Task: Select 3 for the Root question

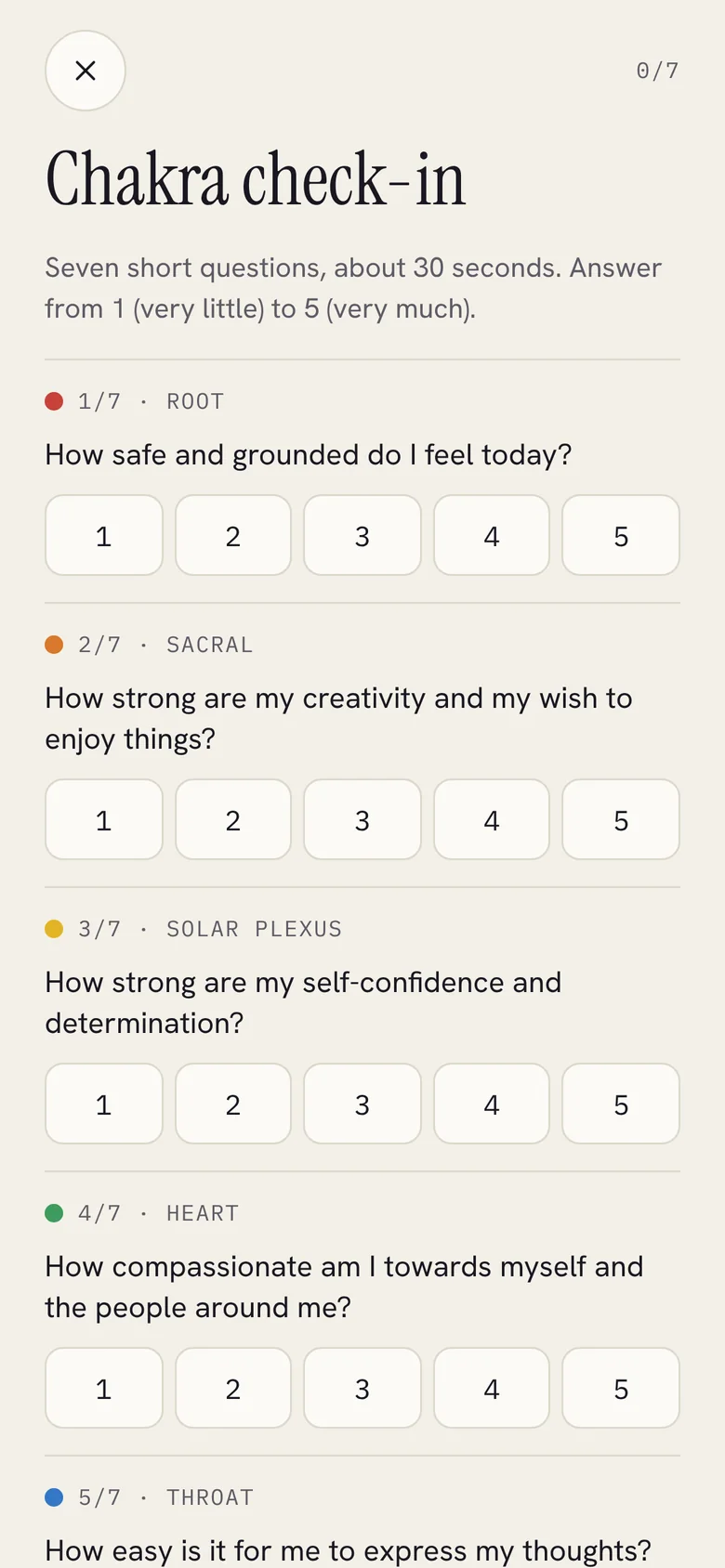Action: [362, 535]
